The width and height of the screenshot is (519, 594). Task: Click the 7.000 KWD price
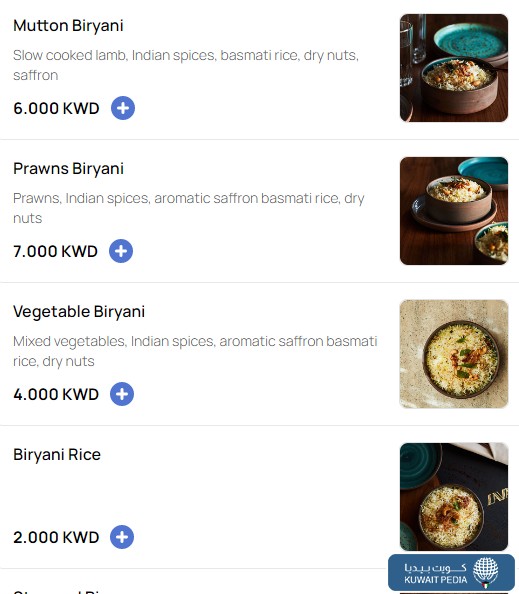[55, 251]
